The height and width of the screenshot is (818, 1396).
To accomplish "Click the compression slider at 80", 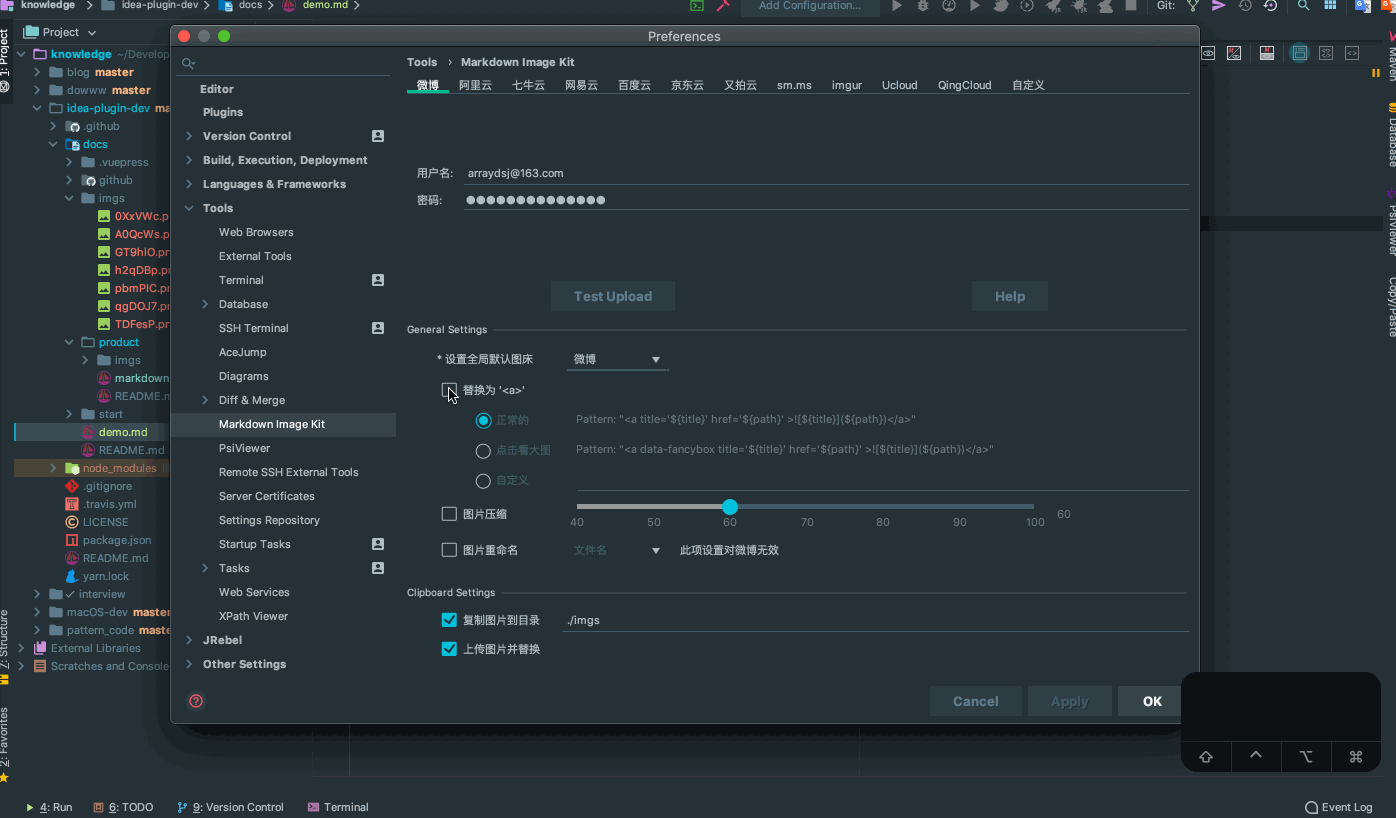I will 883,507.
